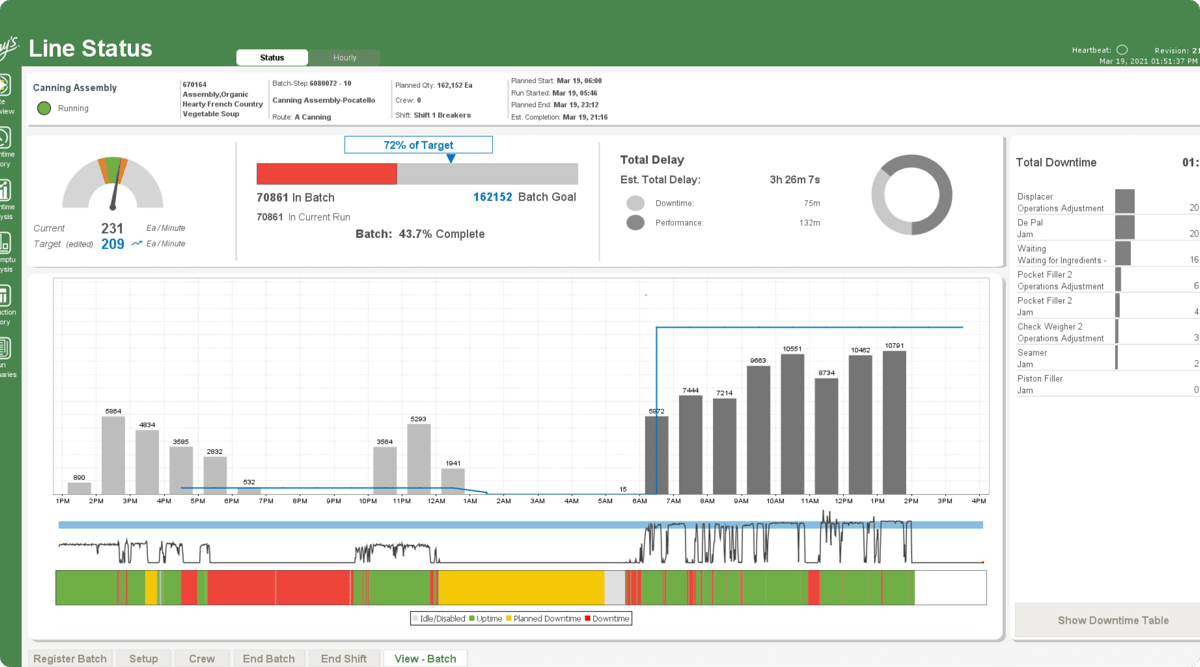Click the Idle/Disabled legend swatch
The image size is (1200, 667).
(416, 619)
